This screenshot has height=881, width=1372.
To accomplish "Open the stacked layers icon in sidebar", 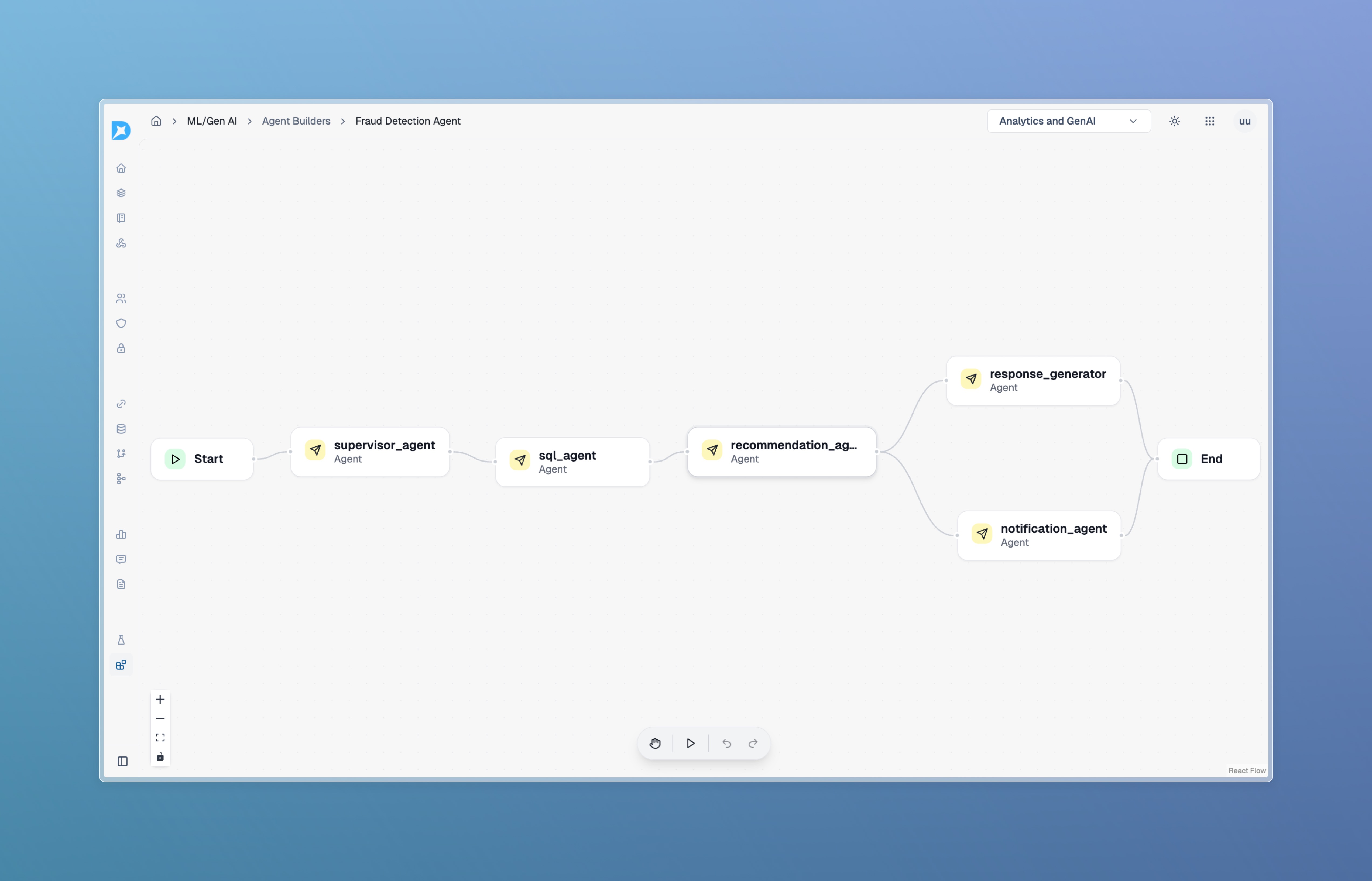I will point(121,193).
